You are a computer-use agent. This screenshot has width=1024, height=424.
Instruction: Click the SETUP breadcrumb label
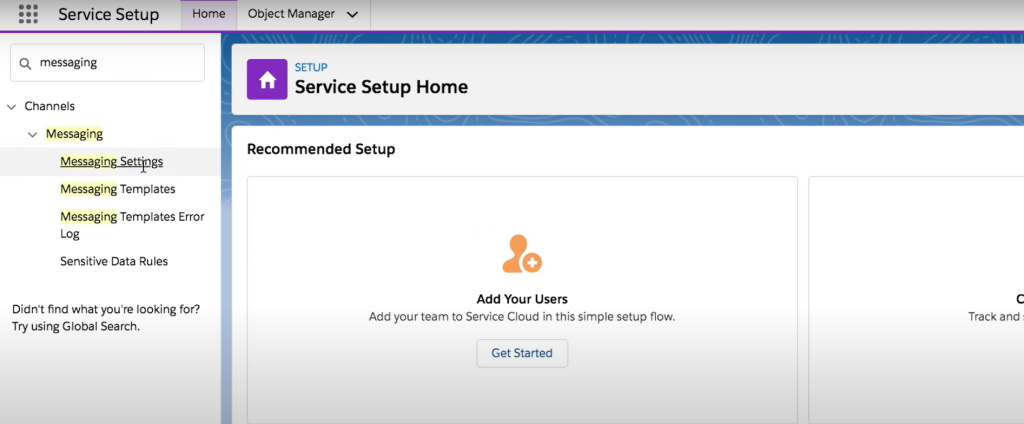tap(311, 67)
